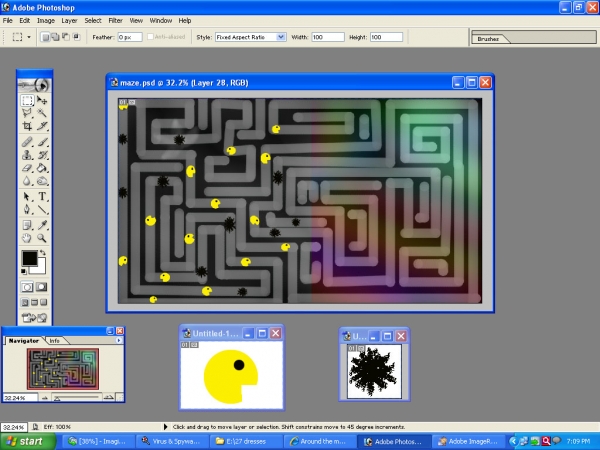The height and width of the screenshot is (450, 600).
Task: Click the Navigator zoom in large mountains icon
Action: 109,398
